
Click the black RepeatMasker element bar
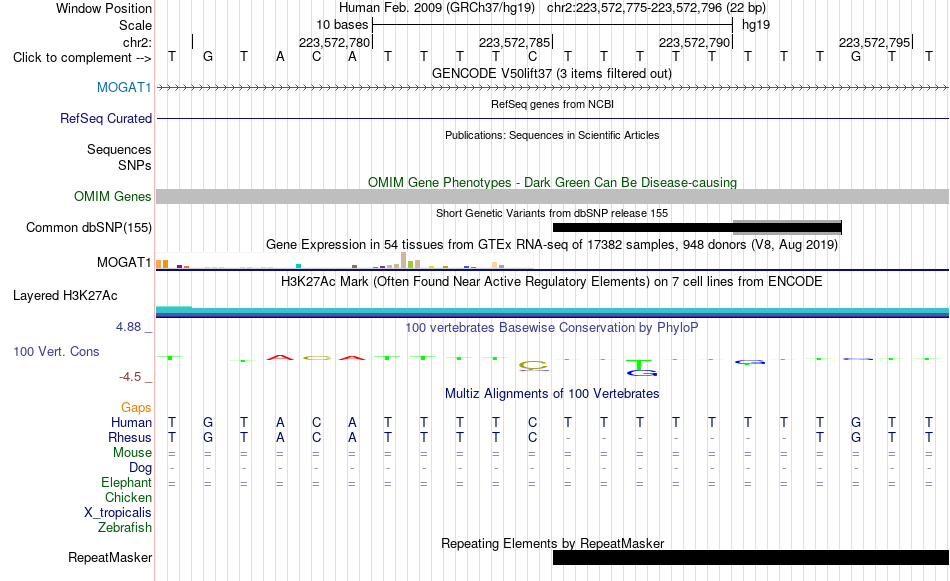[x=751, y=557]
